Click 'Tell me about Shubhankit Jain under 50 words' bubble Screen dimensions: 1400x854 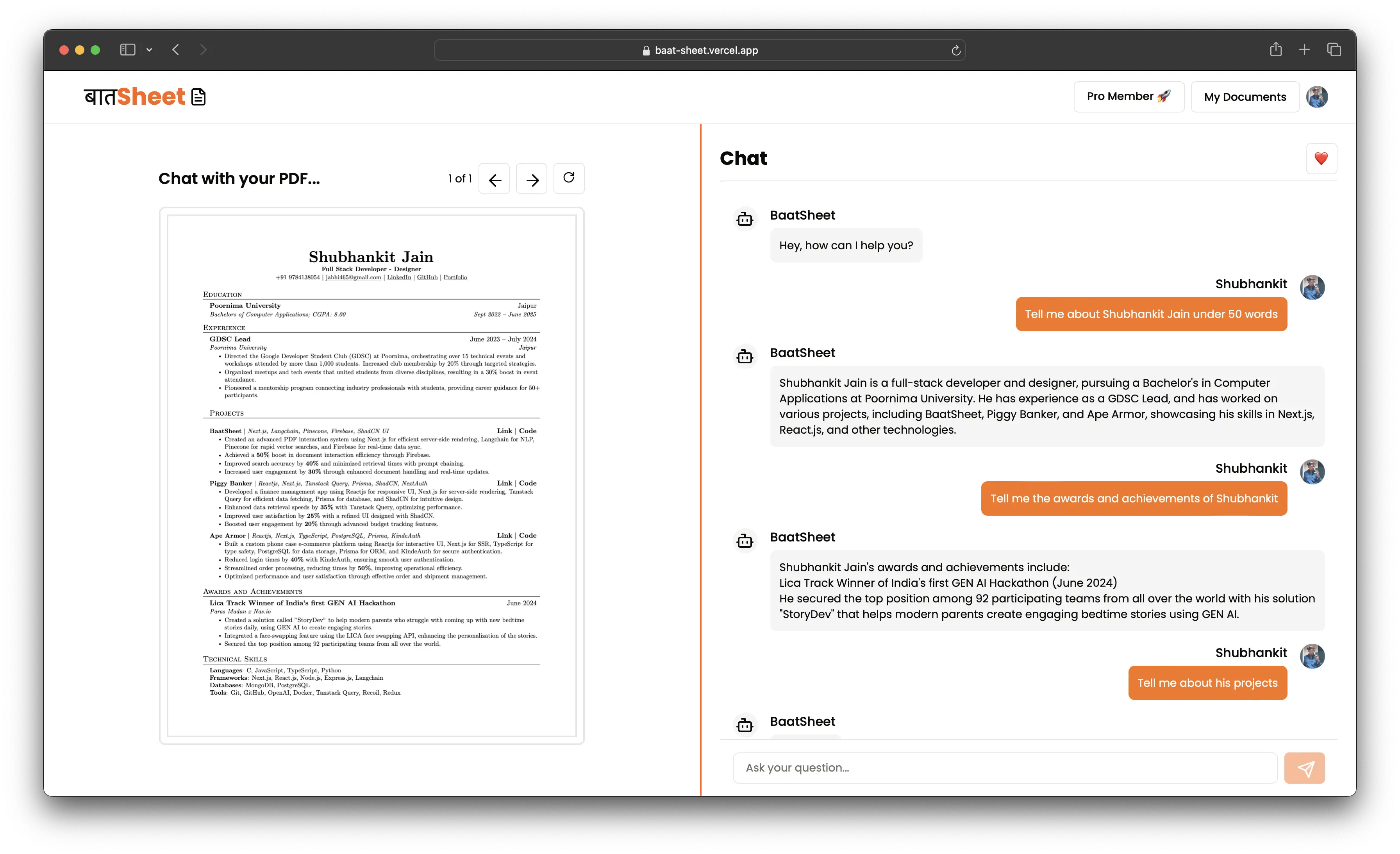(x=1151, y=314)
